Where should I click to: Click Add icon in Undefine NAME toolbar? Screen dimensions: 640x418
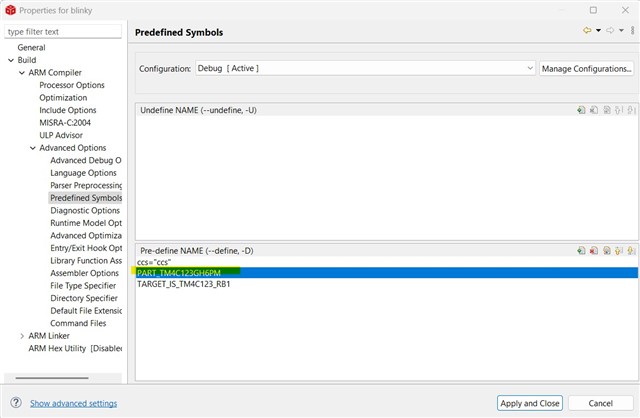pyautogui.click(x=581, y=110)
